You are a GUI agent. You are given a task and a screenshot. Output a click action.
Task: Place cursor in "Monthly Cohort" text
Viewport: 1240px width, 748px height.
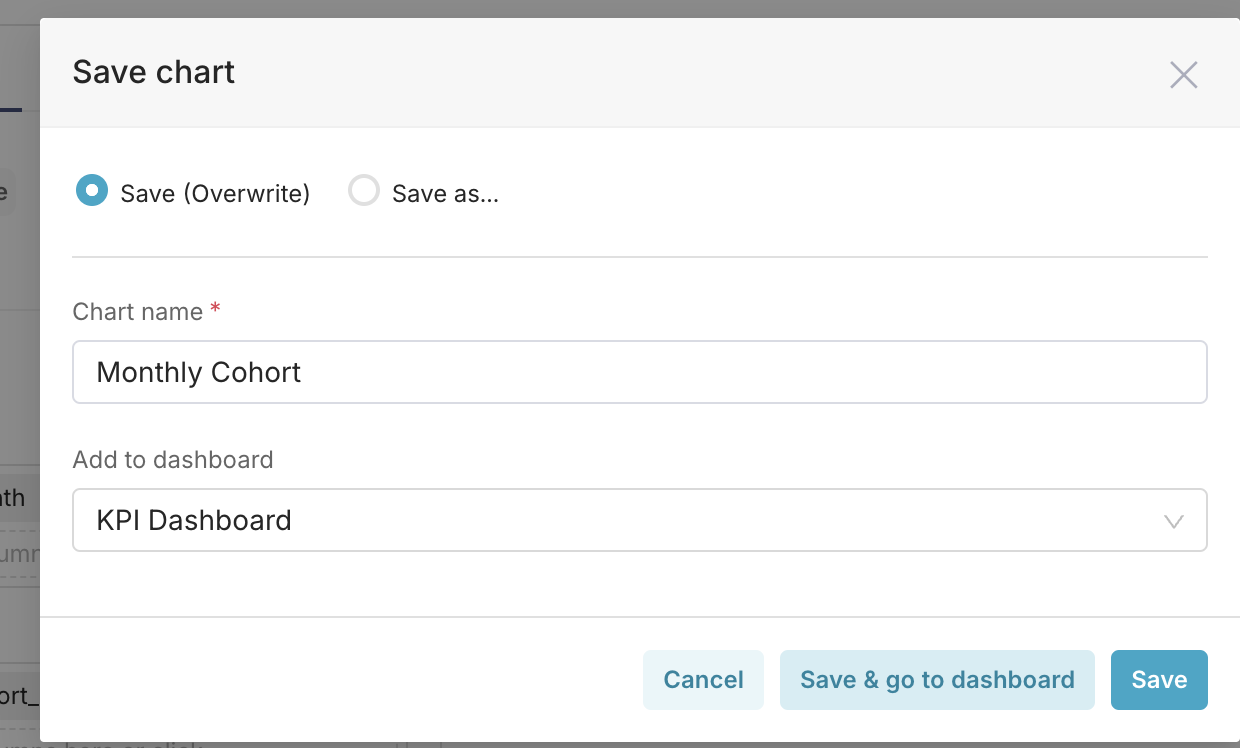click(199, 373)
